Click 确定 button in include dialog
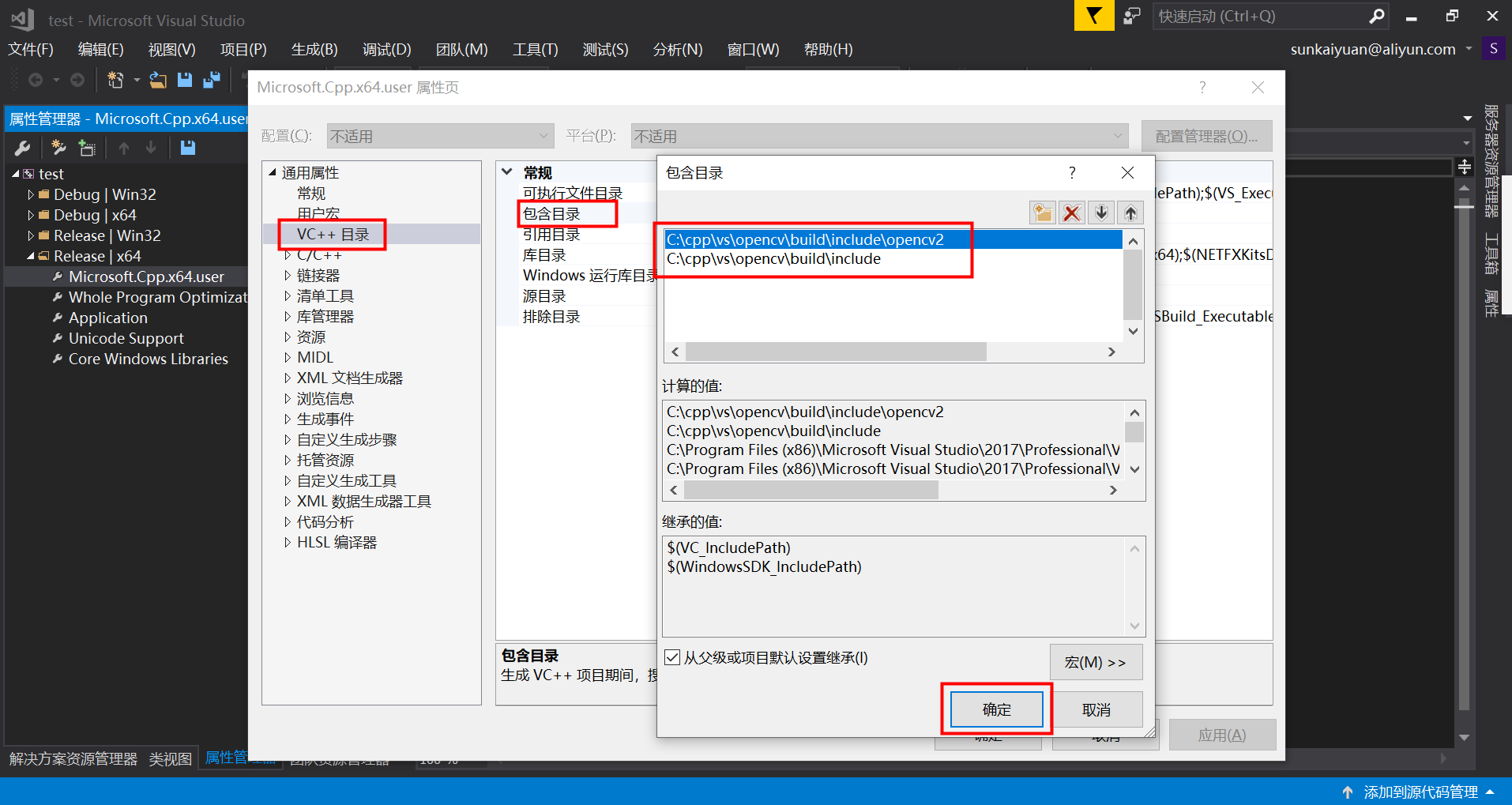This screenshot has height=805, width=1512. [x=996, y=709]
